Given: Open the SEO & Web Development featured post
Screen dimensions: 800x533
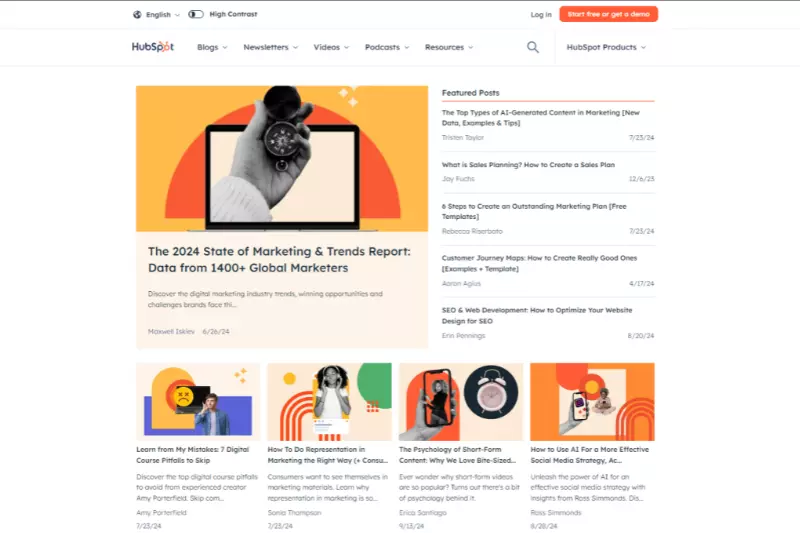Looking at the screenshot, I should click(537, 315).
